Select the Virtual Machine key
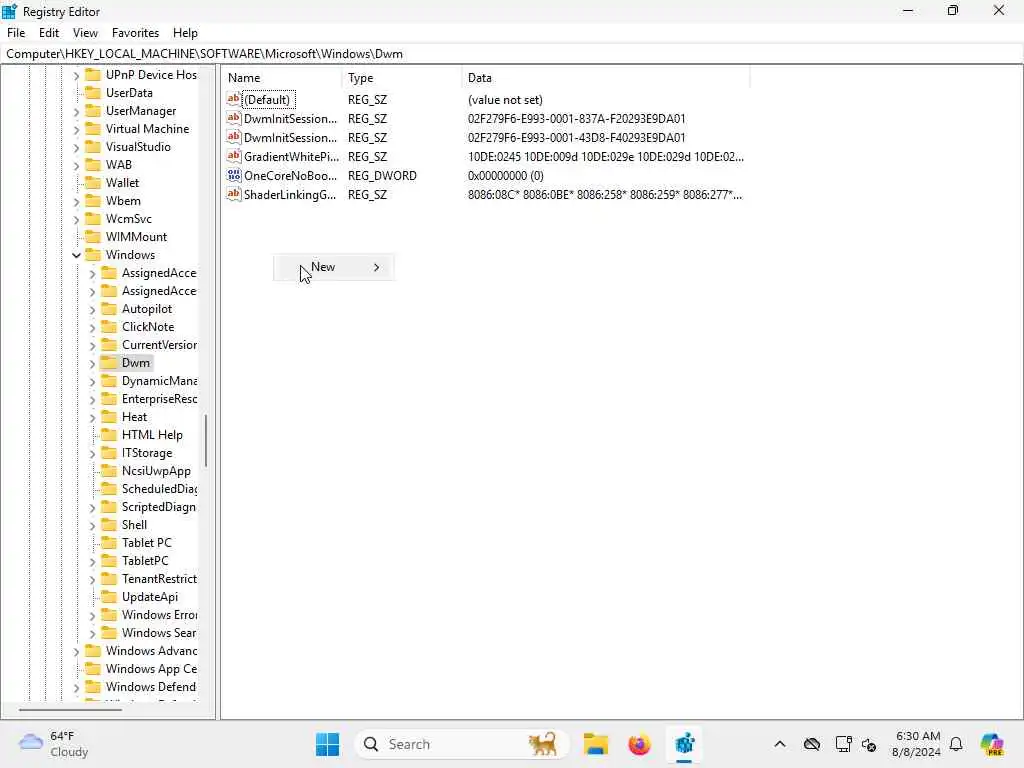The width and height of the screenshot is (1024, 768). coord(148,129)
